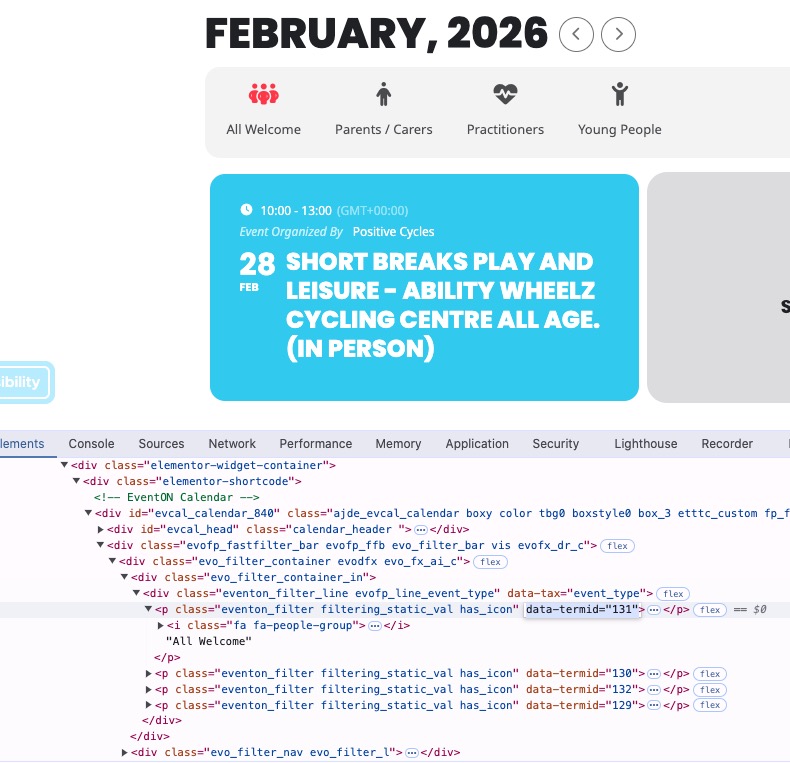Click Positive Cycles organizer name
The image size is (790, 763).
coord(393,232)
